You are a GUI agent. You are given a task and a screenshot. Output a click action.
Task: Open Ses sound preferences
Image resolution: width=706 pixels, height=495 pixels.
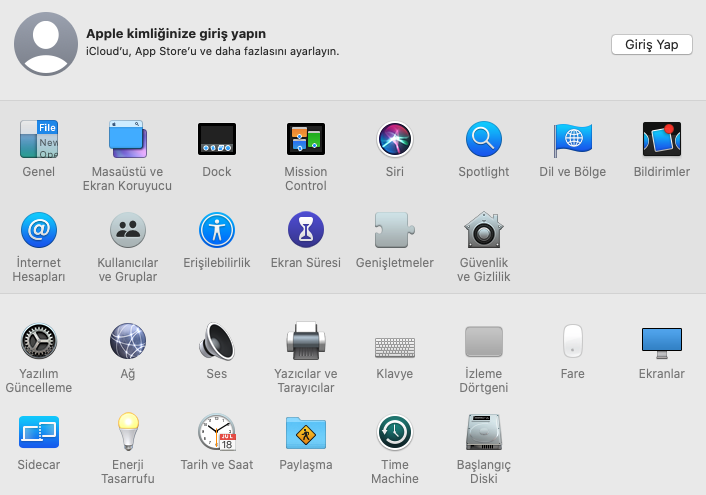tap(217, 342)
